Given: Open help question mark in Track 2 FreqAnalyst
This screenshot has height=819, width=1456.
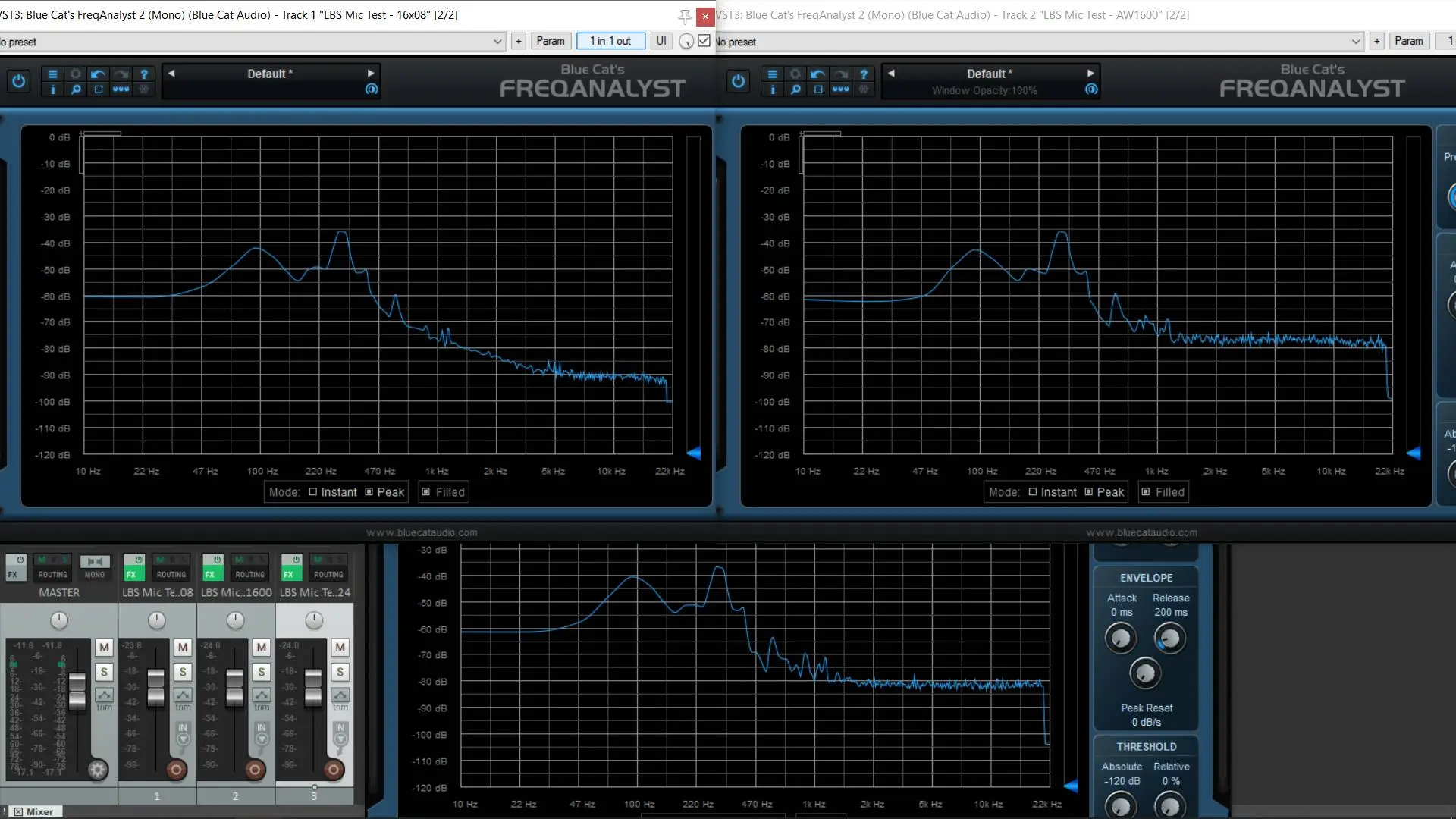Looking at the screenshot, I should point(863,74).
